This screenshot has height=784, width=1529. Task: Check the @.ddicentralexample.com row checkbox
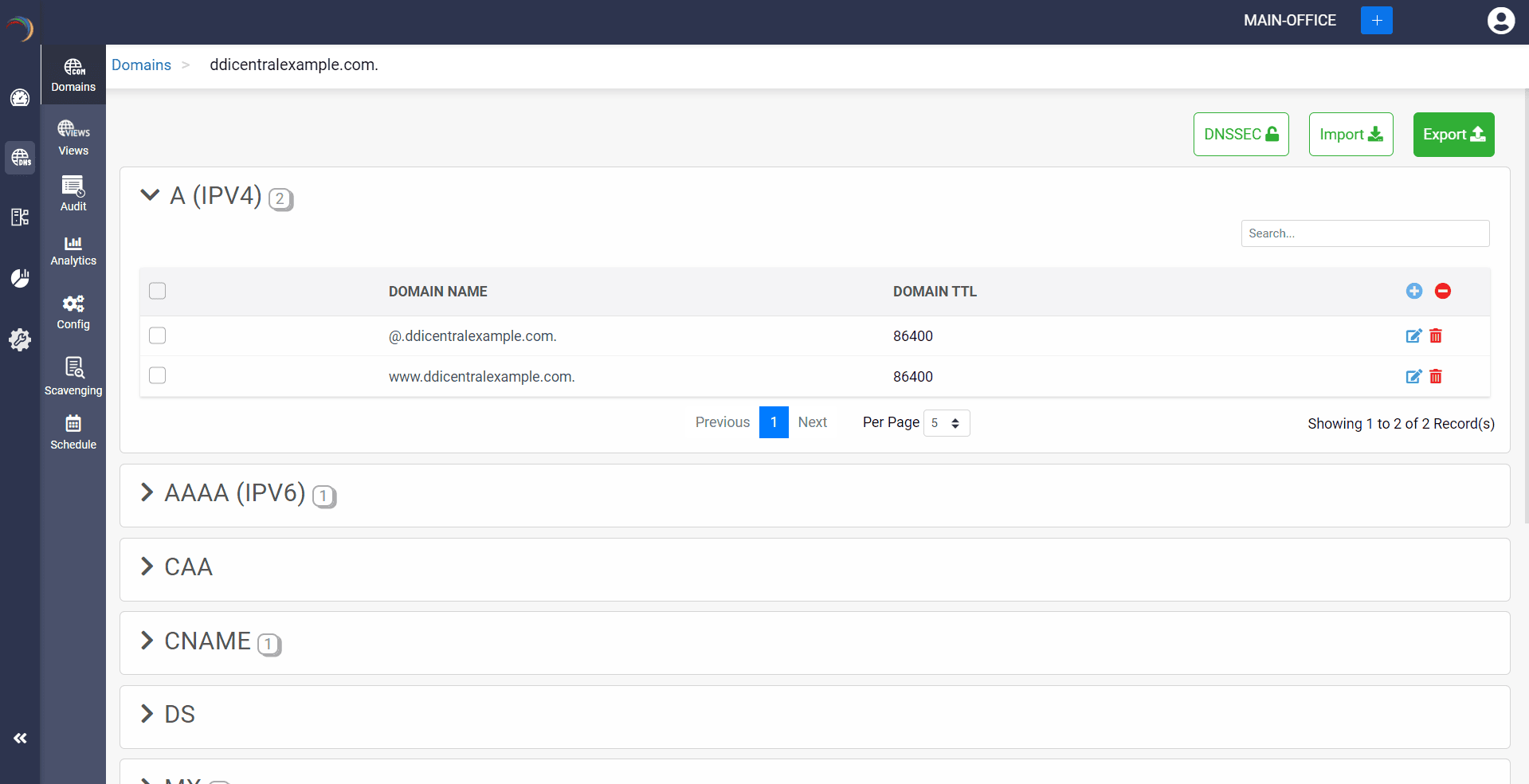pyautogui.click(x=158, y=335)
